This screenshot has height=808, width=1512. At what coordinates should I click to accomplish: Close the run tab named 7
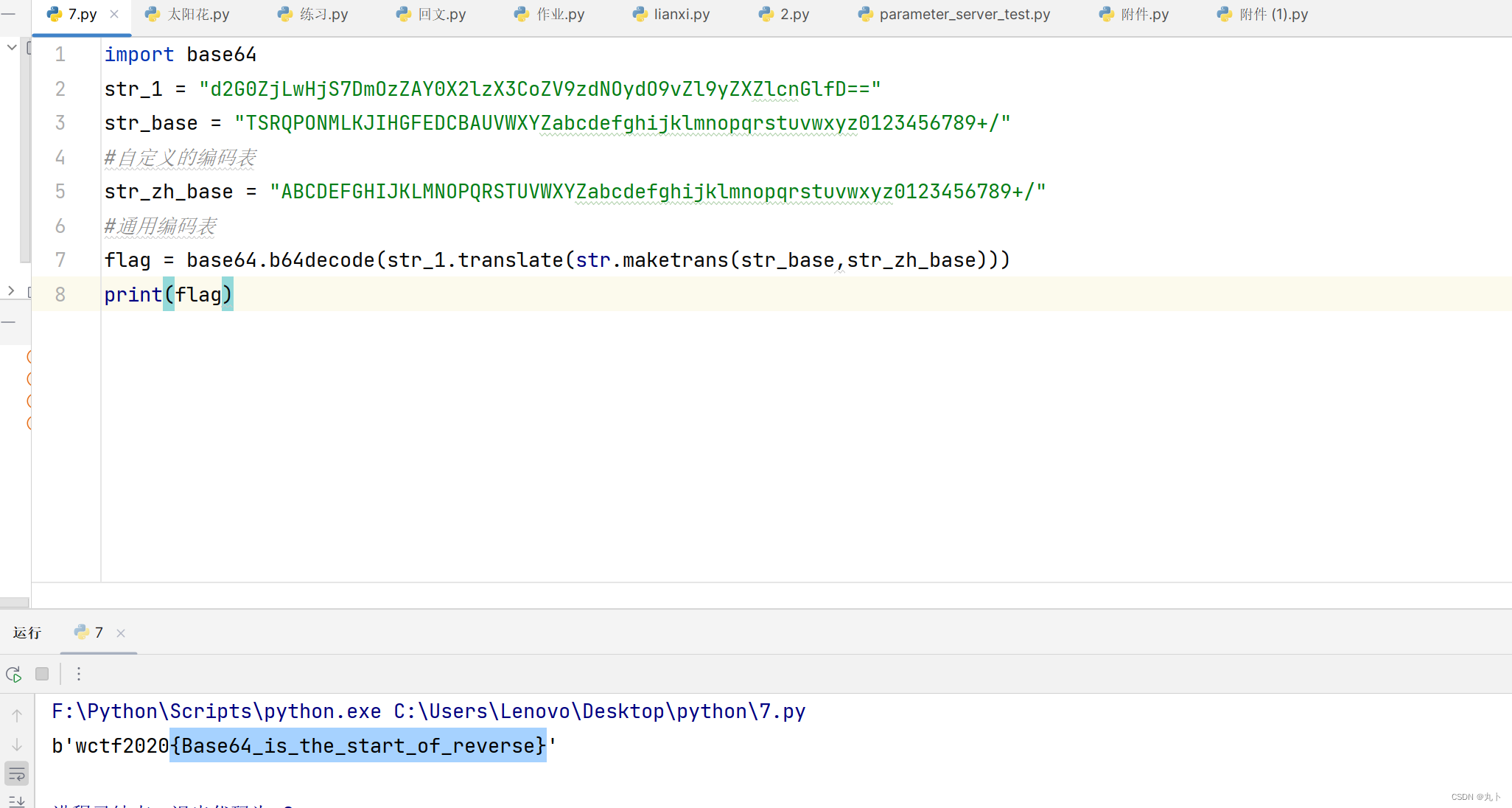121,633
